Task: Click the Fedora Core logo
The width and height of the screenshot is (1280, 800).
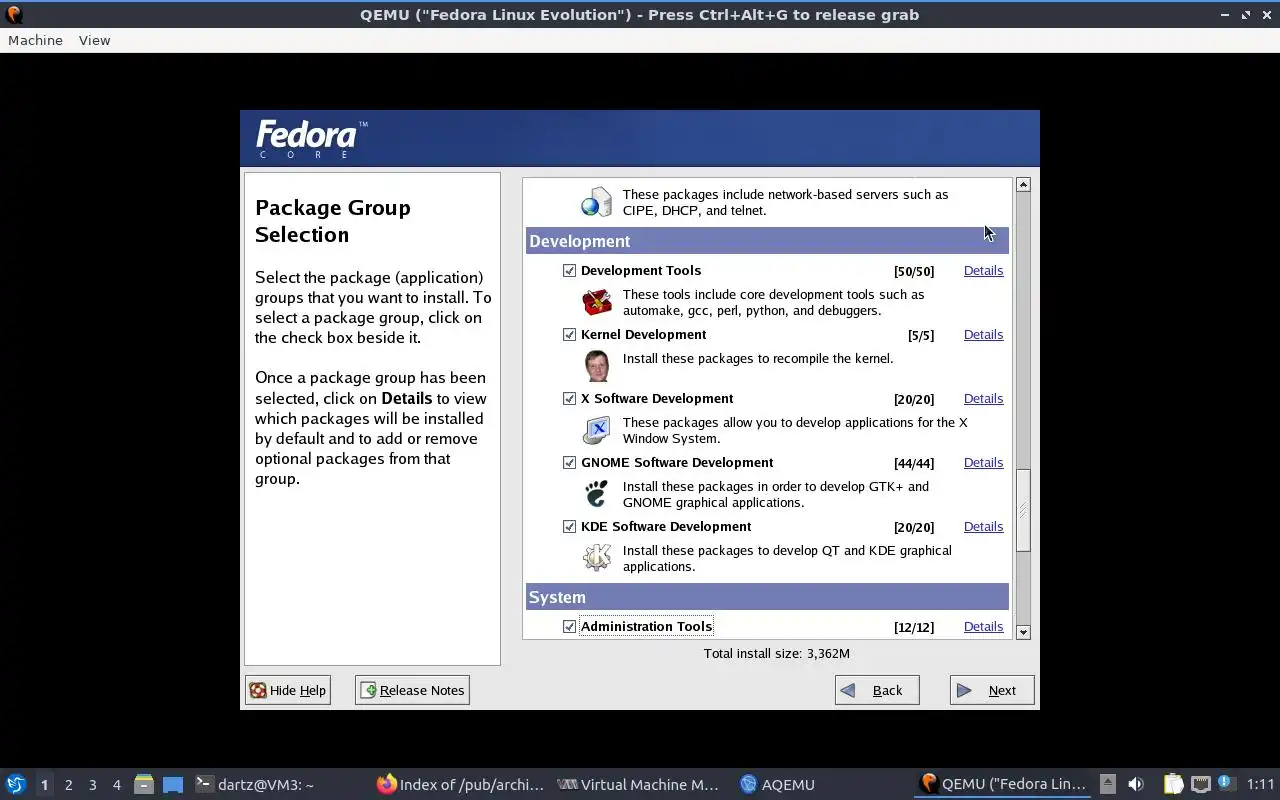Action: click(311, 139)
